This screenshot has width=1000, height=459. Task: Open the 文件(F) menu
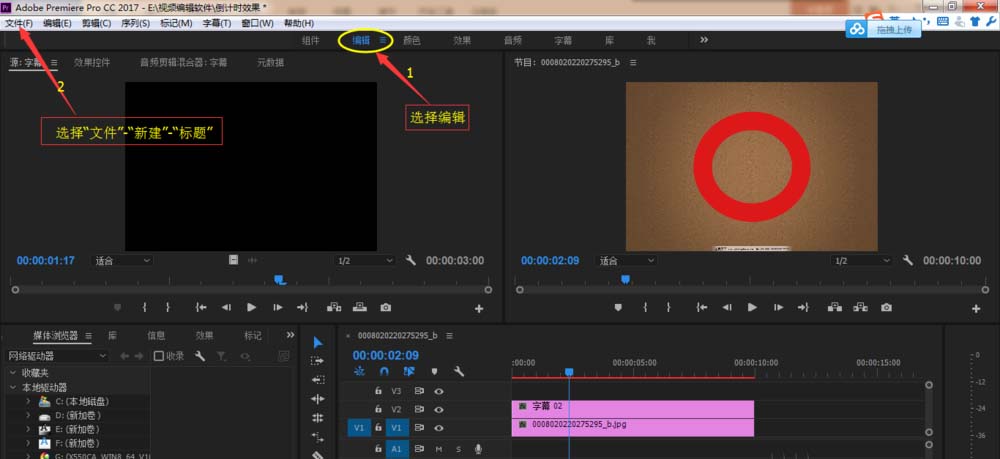click(19, 23)
